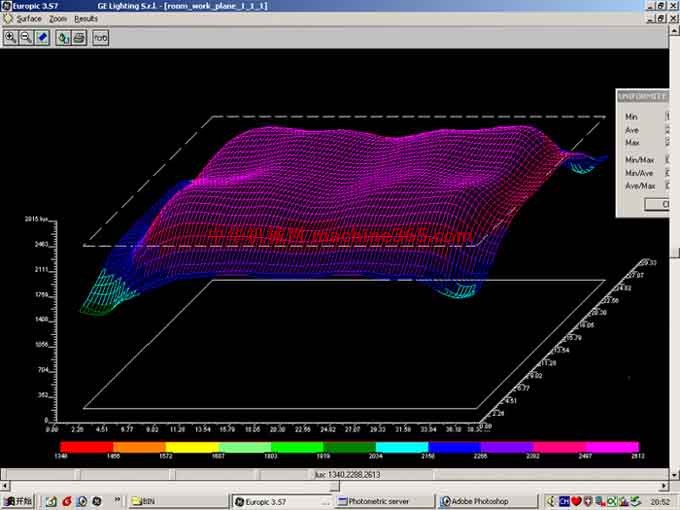This screenshot has width=680, height=510.
Task: Click the CH language indicator in tray
Action: 564,501
